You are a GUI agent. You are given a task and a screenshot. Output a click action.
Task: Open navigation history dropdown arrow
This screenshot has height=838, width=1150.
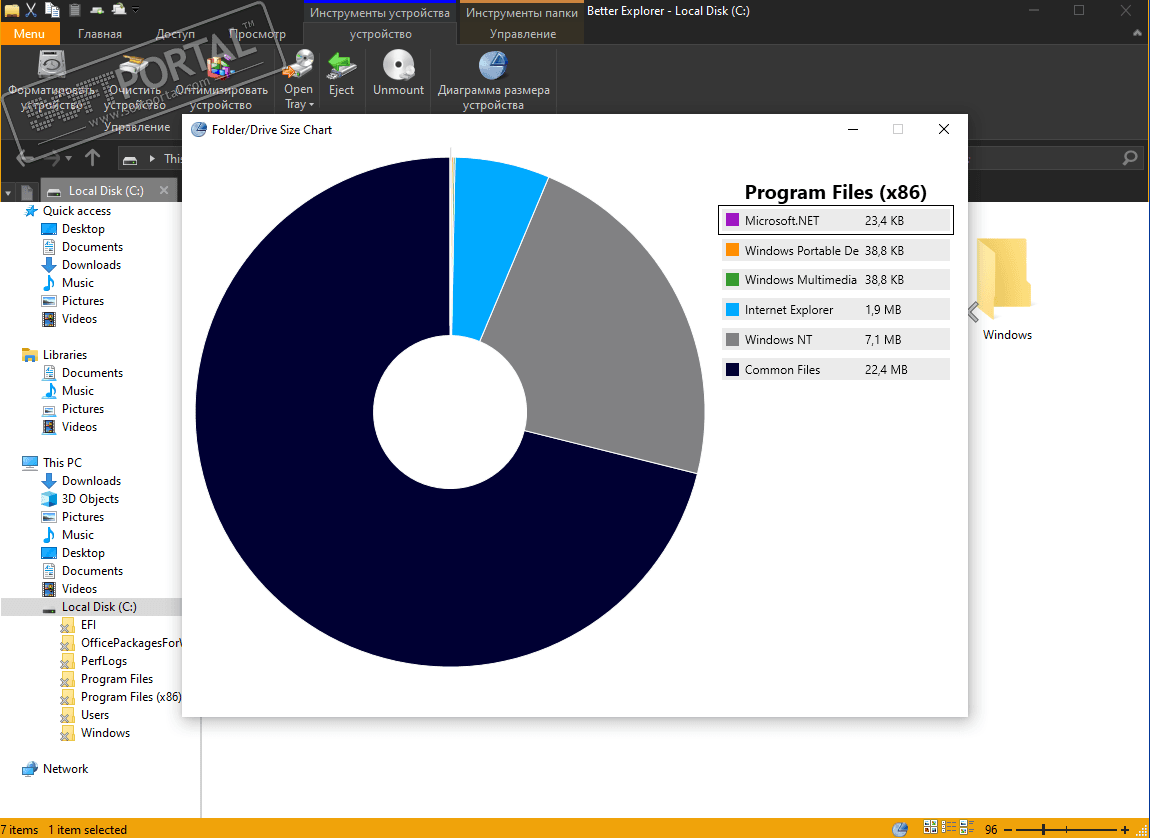[x=68, y=158]
